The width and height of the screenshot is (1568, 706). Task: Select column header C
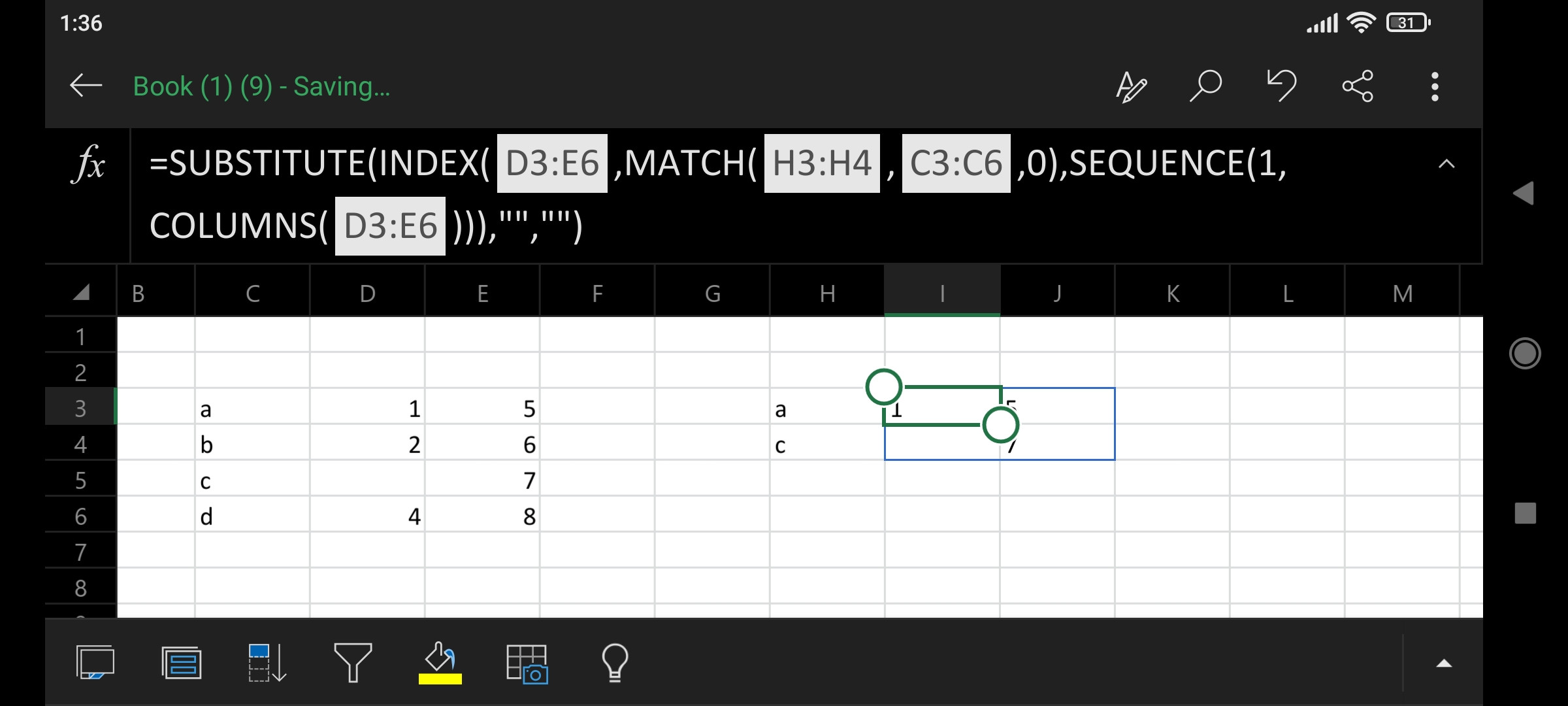tap(253, 294)
